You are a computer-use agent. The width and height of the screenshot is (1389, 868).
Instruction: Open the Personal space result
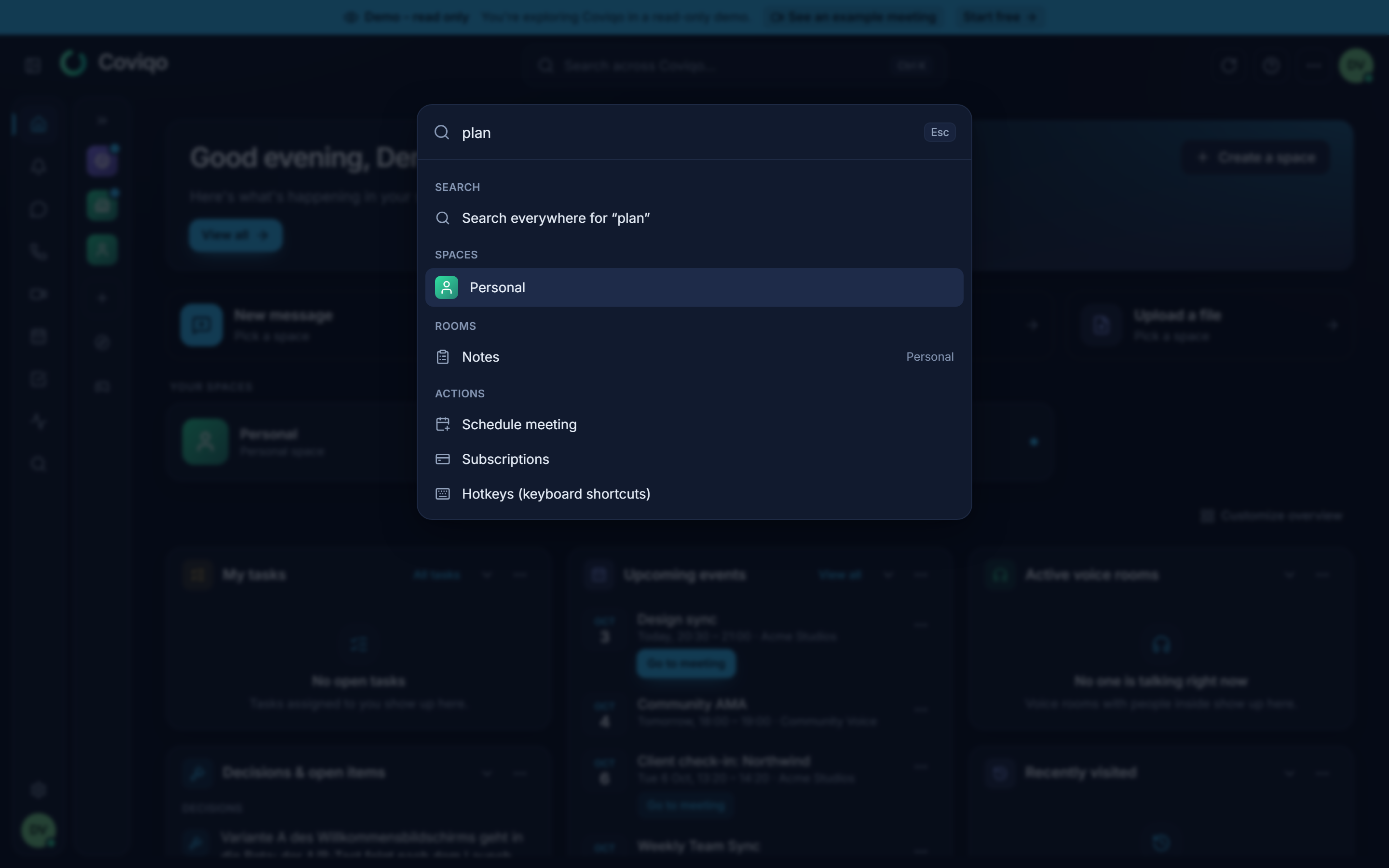694,287
